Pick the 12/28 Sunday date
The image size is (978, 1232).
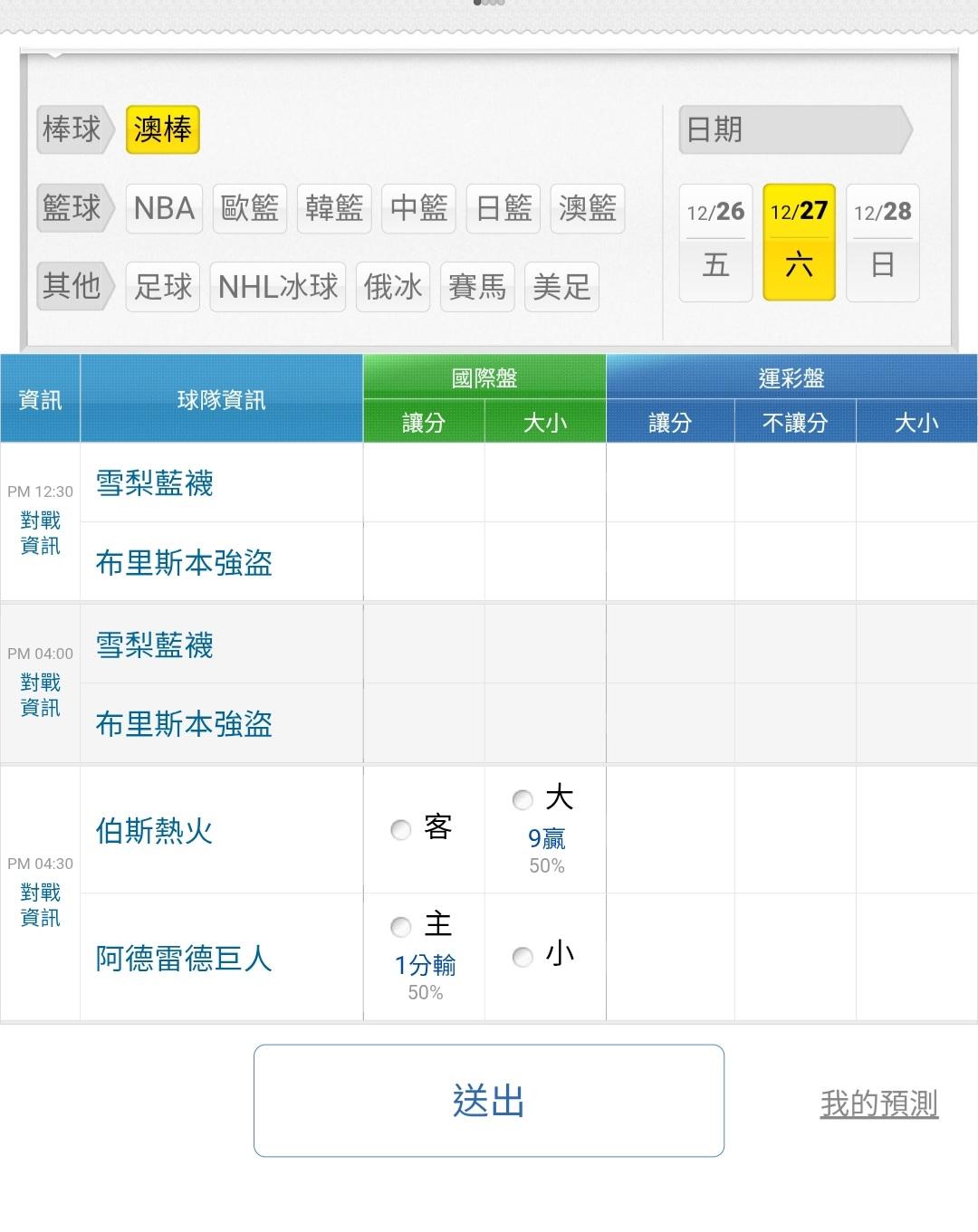click(x=882, y=242)
